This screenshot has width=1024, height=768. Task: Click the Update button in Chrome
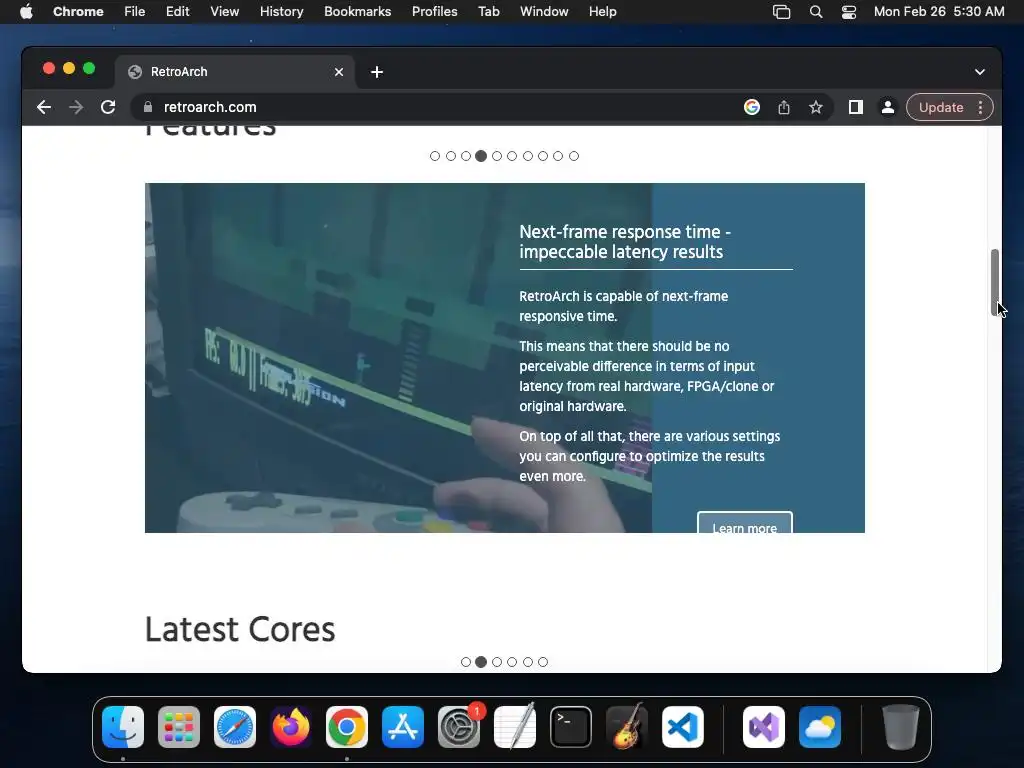tap(940, 107)
